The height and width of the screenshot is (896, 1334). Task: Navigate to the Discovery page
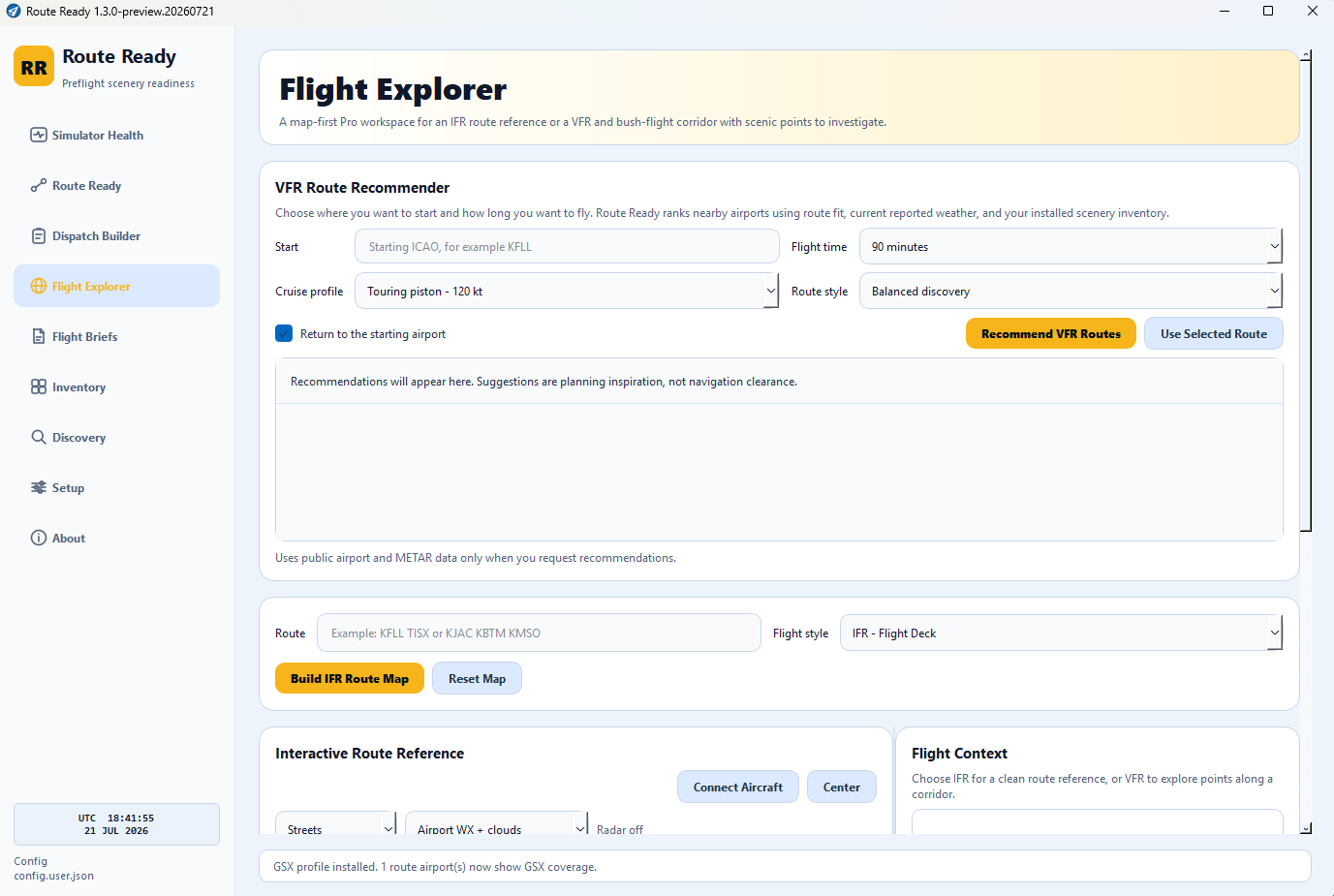(116, 437)
